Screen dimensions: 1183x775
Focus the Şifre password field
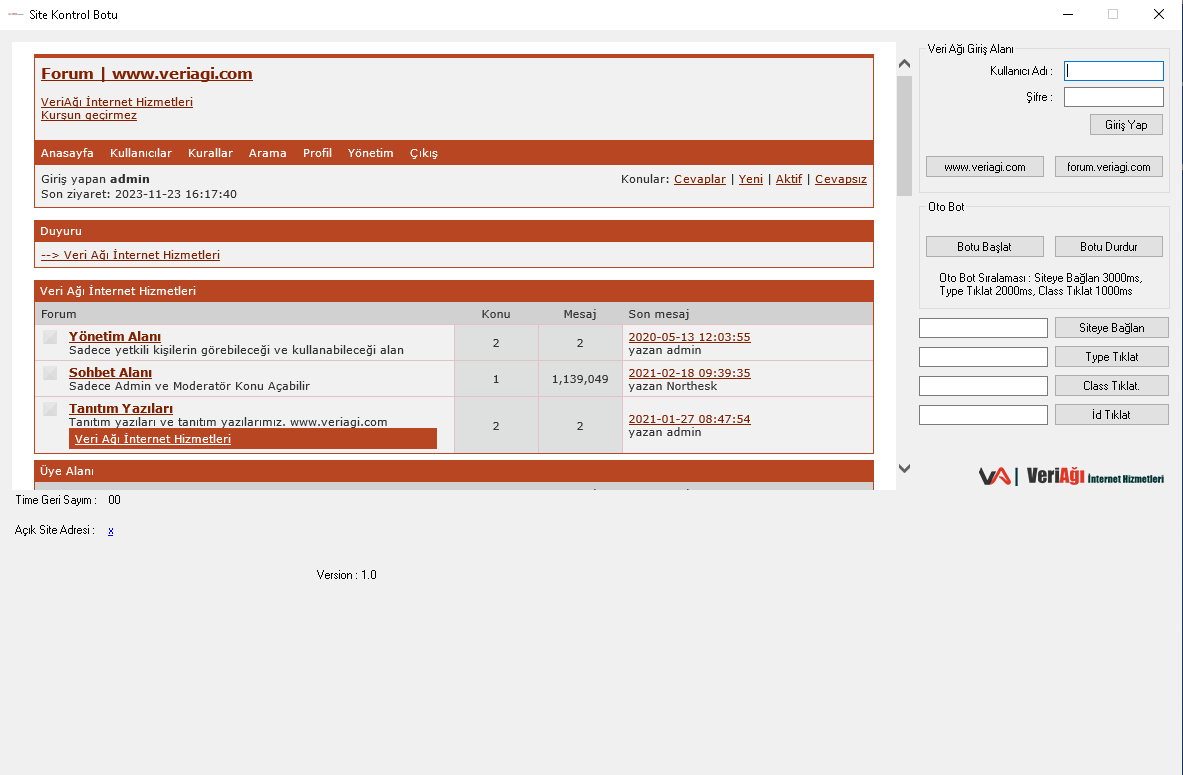[1114, 97]
